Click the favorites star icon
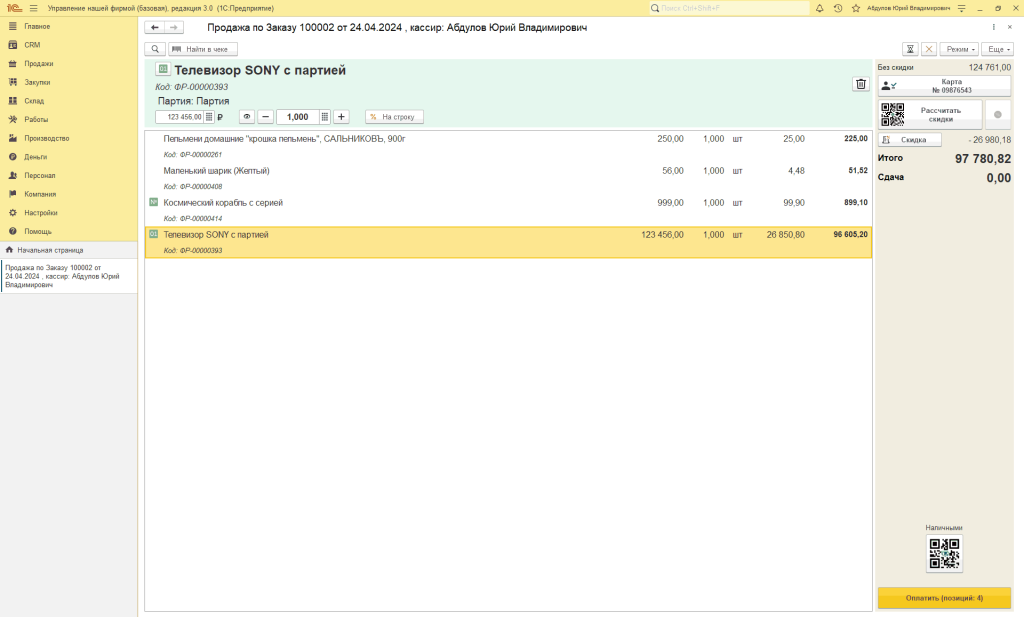 pyautogui.click(x=854, y=8)
